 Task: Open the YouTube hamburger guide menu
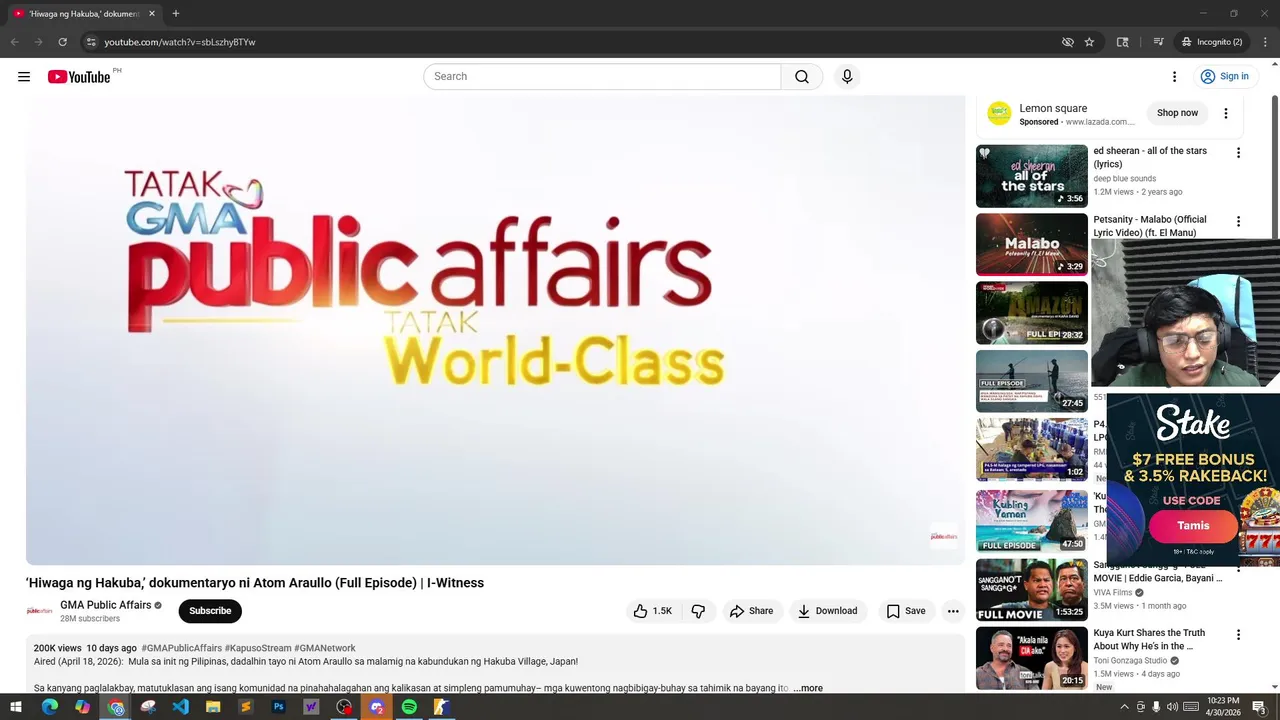click(24, 77)
